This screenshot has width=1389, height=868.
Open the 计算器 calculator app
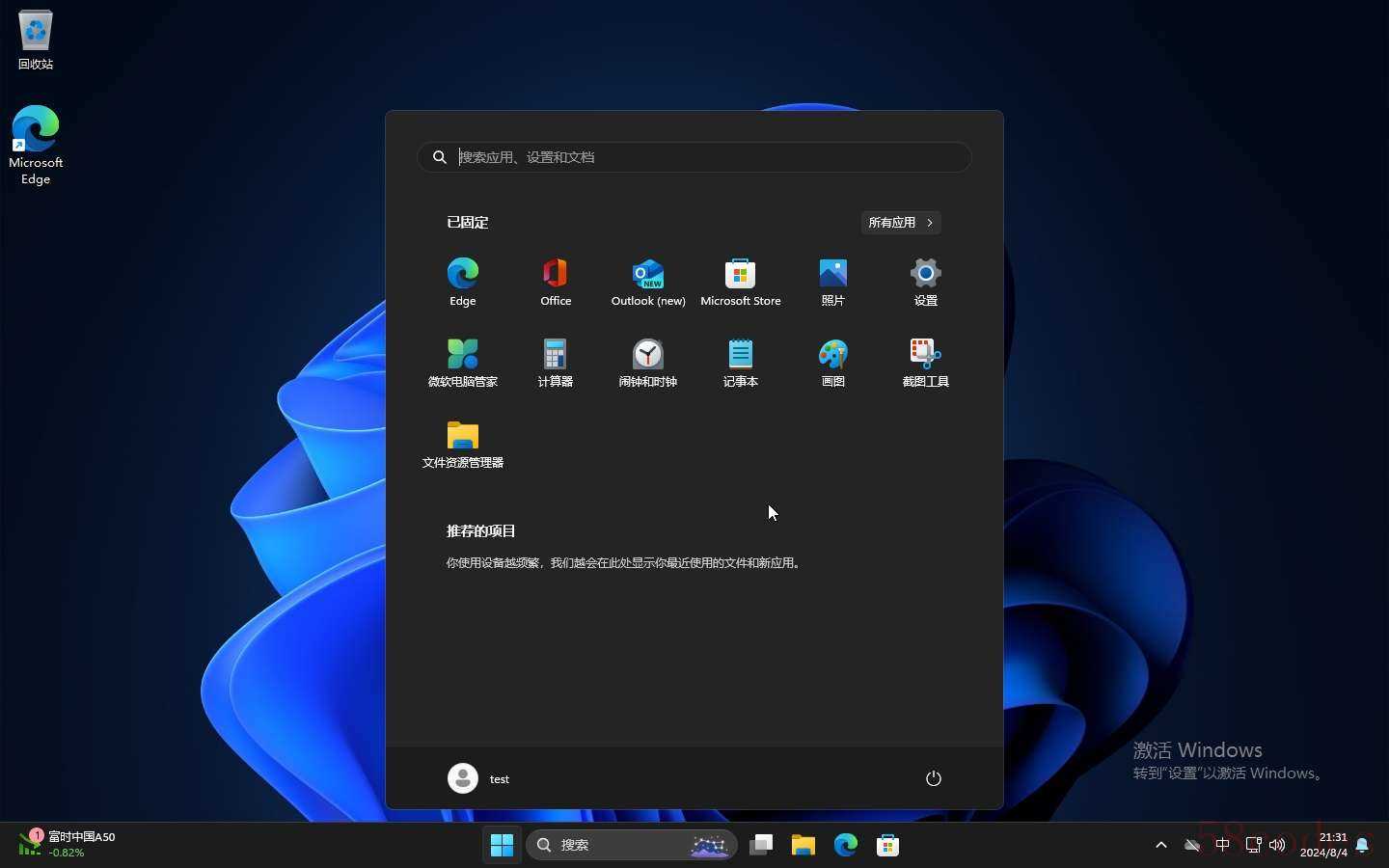click(556, 364)
